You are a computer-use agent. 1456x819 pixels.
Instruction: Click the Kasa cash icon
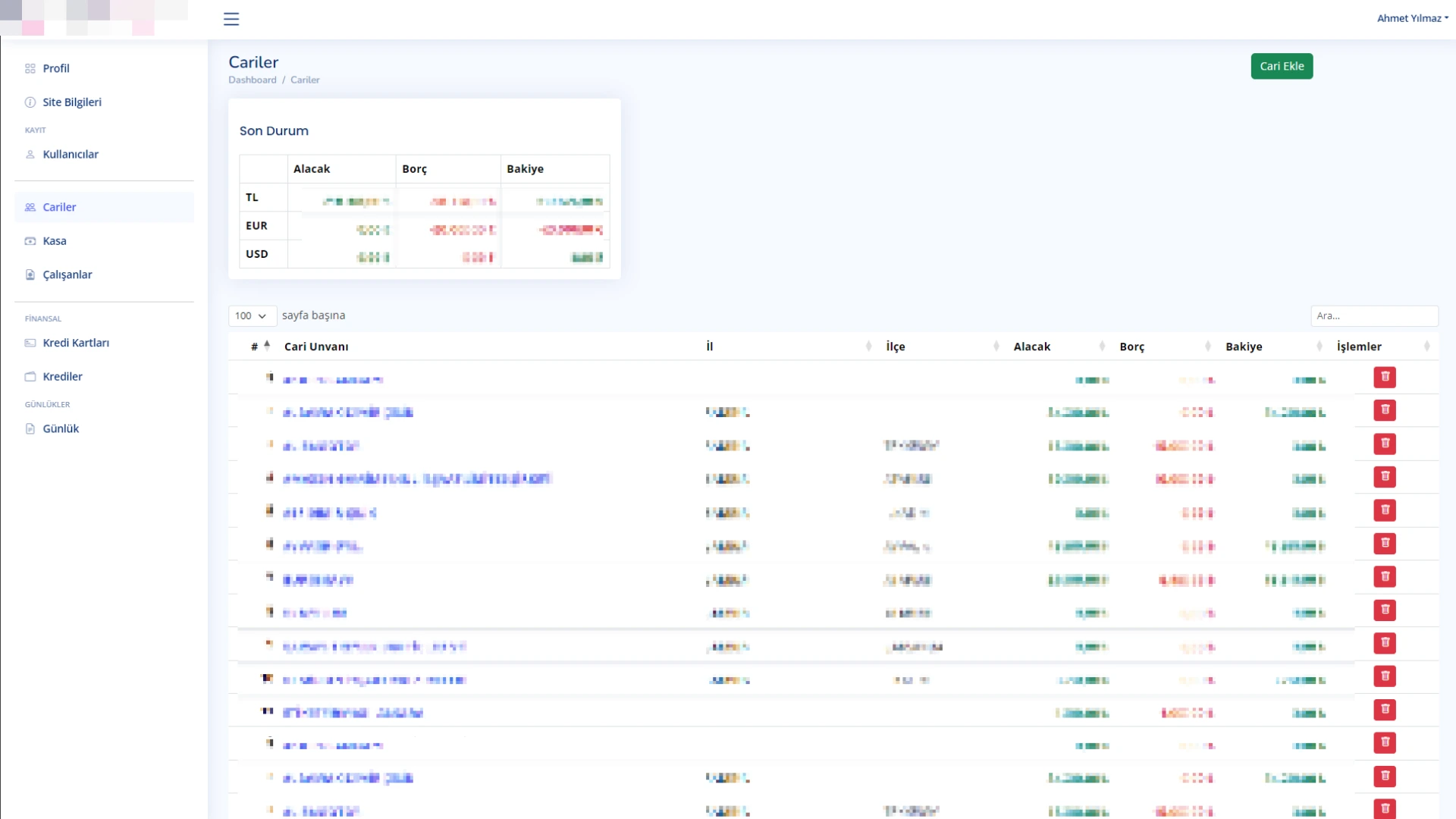pyautogui.click(x=30, y=241)
